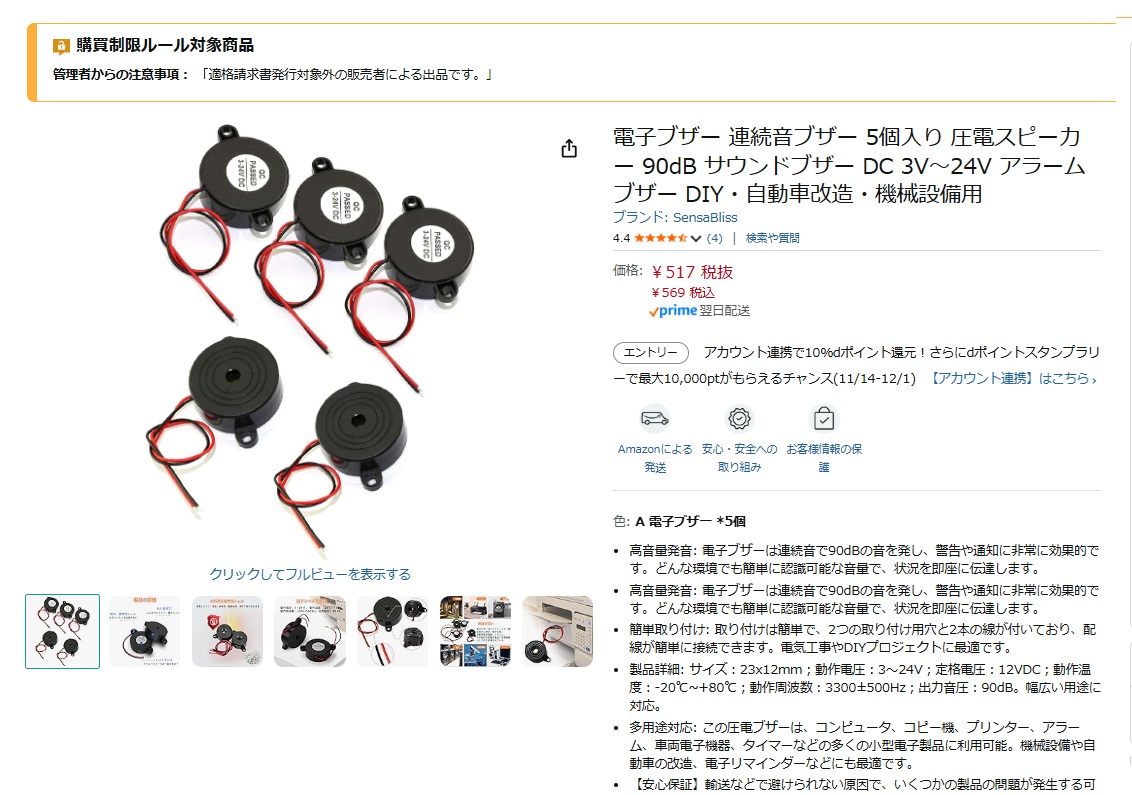Viewport: 1132px width, 795px height.
Task: Click the お客様情報の保護 shopping bag icon
Action: [824, 418]
